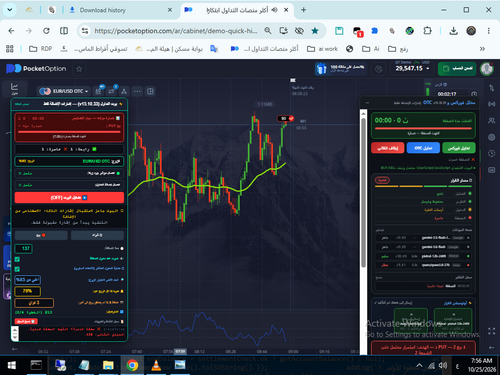Open the user avatar in PocketOption header
The image size is (500, 375).
pyautogui.click(x=487, y=69)
